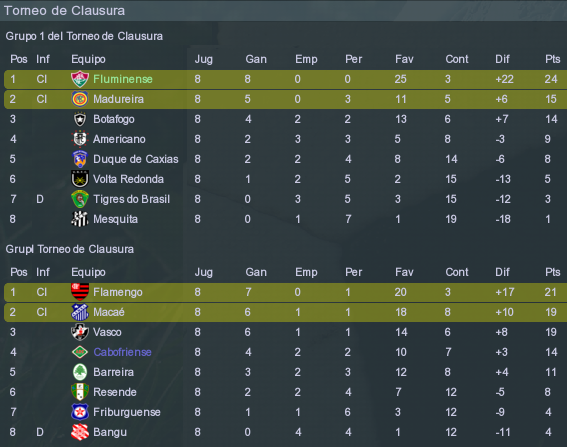Click the Bangu red-white crest icon
The image size is (567, 447).
[80, 432]
